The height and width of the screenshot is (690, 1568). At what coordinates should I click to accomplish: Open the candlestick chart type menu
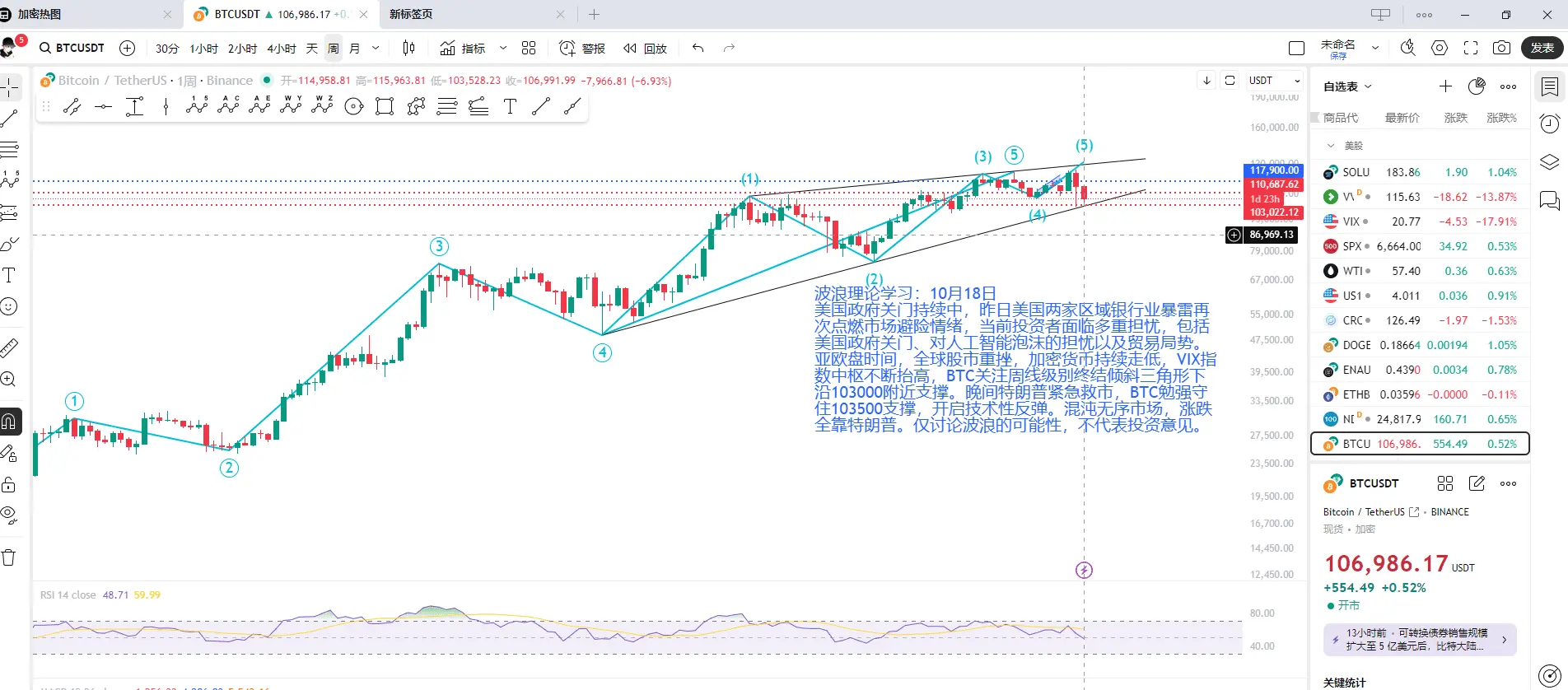(409, 49)
